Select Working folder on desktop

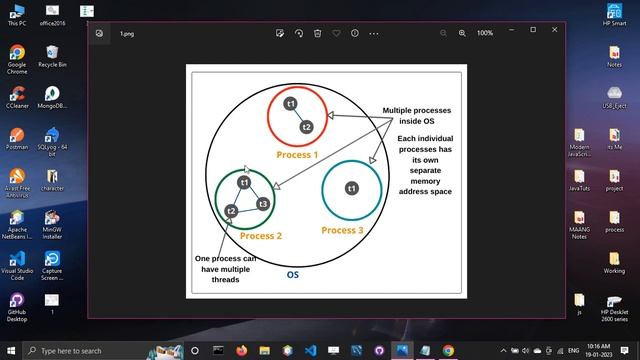tap(614, 262)
